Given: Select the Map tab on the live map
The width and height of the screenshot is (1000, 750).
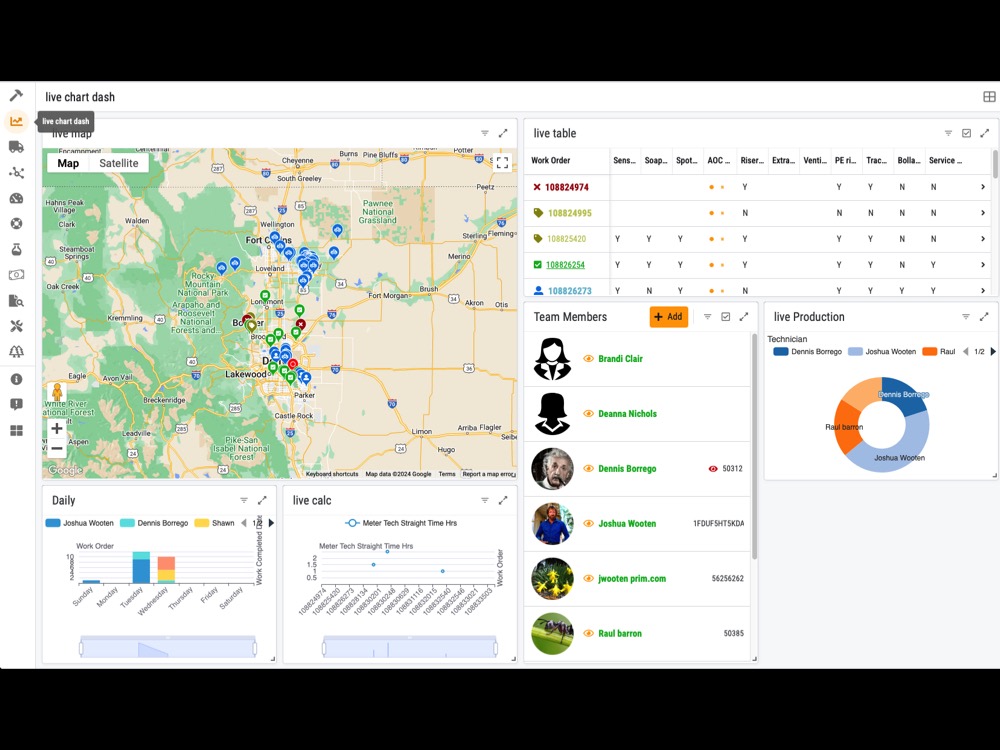Looking at the screenshot, I should [67, 163].
